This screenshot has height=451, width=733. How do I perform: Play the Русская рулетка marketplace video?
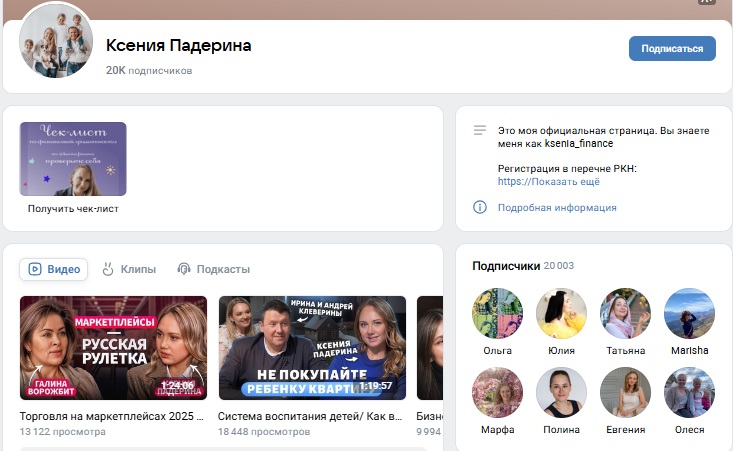[x=113, y=348]
